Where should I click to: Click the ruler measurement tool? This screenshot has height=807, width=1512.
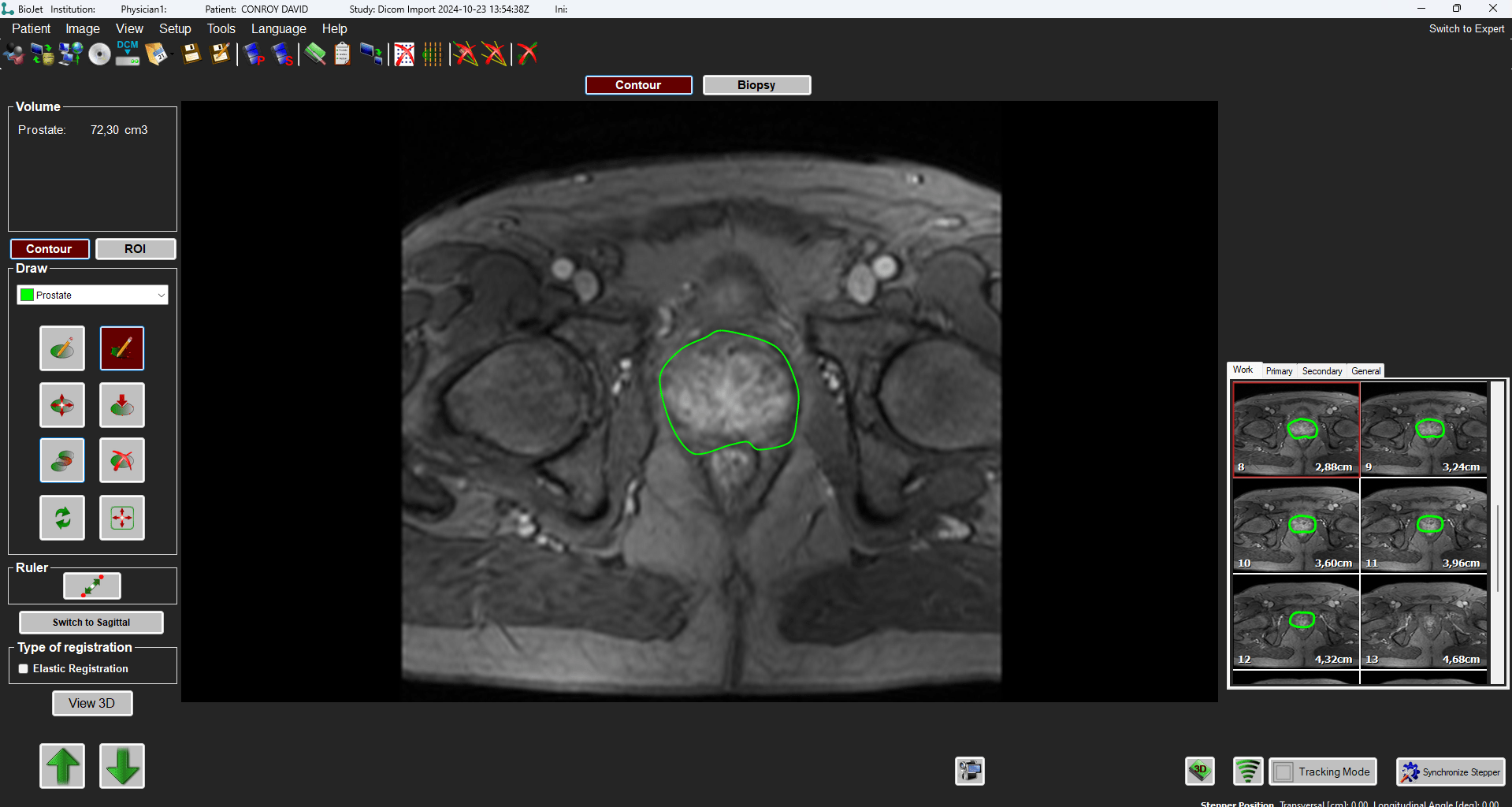tap(92, 586)
